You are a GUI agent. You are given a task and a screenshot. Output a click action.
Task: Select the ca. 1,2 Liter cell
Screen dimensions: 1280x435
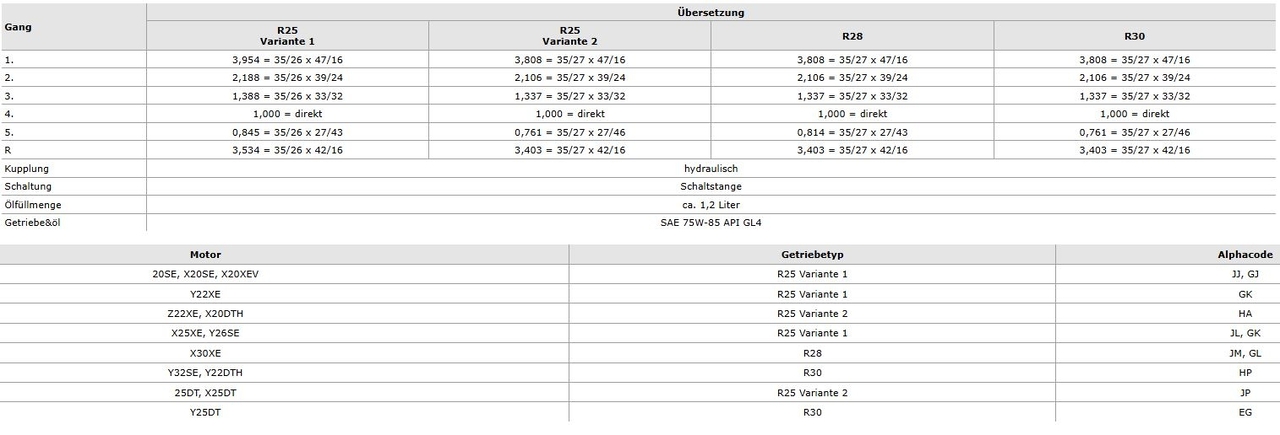click(712, 204)
